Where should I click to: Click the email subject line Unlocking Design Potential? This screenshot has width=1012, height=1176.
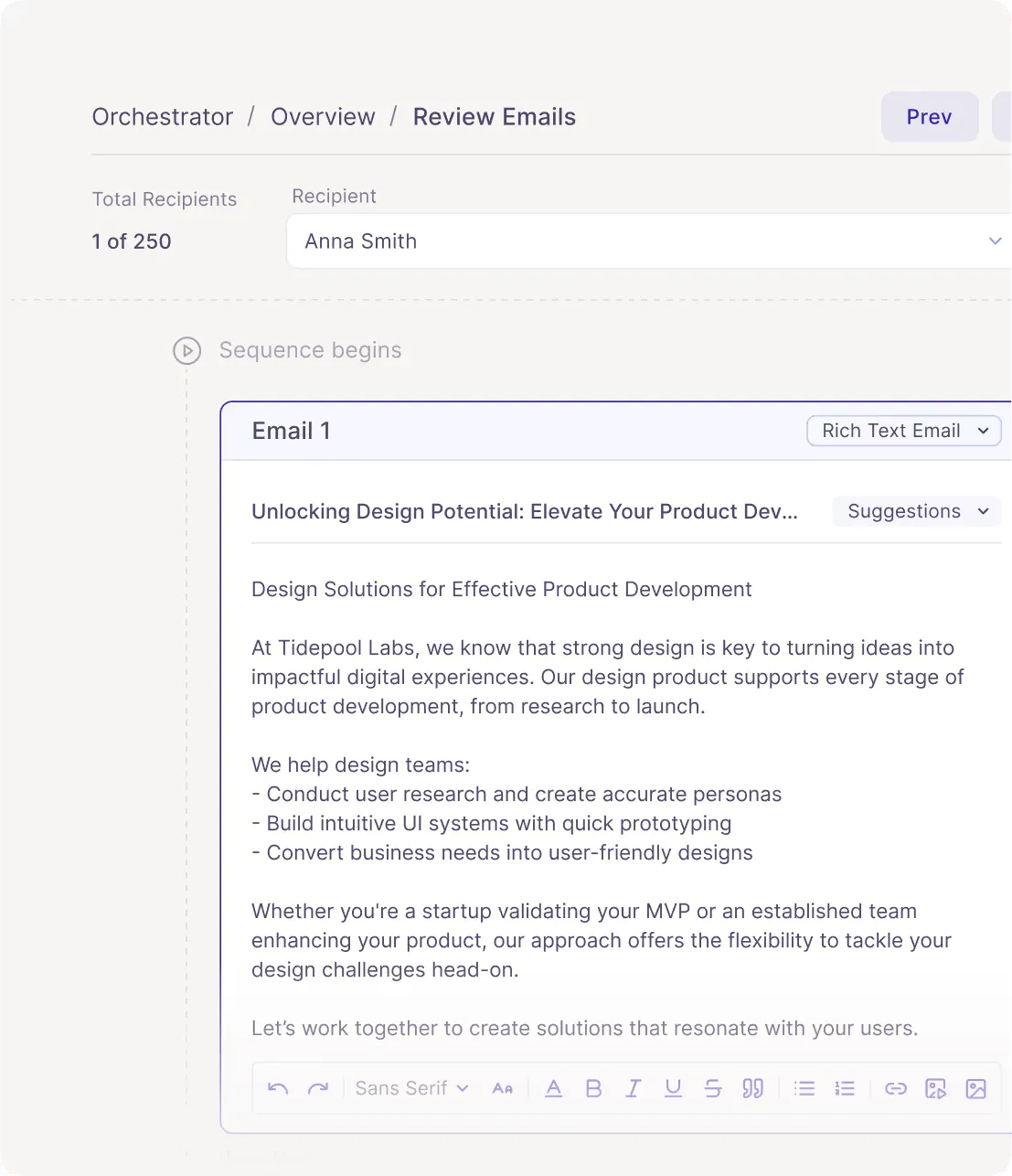(x=525, y=511)
